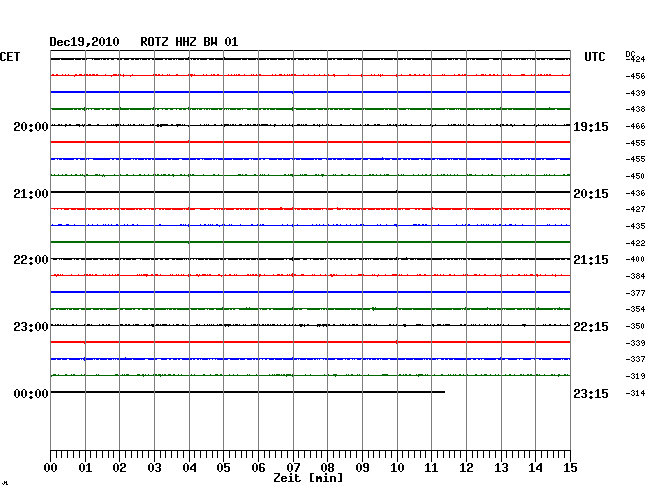Click the DC offset value -450
Screen dimensions: 650x494
tap(635, 177)
